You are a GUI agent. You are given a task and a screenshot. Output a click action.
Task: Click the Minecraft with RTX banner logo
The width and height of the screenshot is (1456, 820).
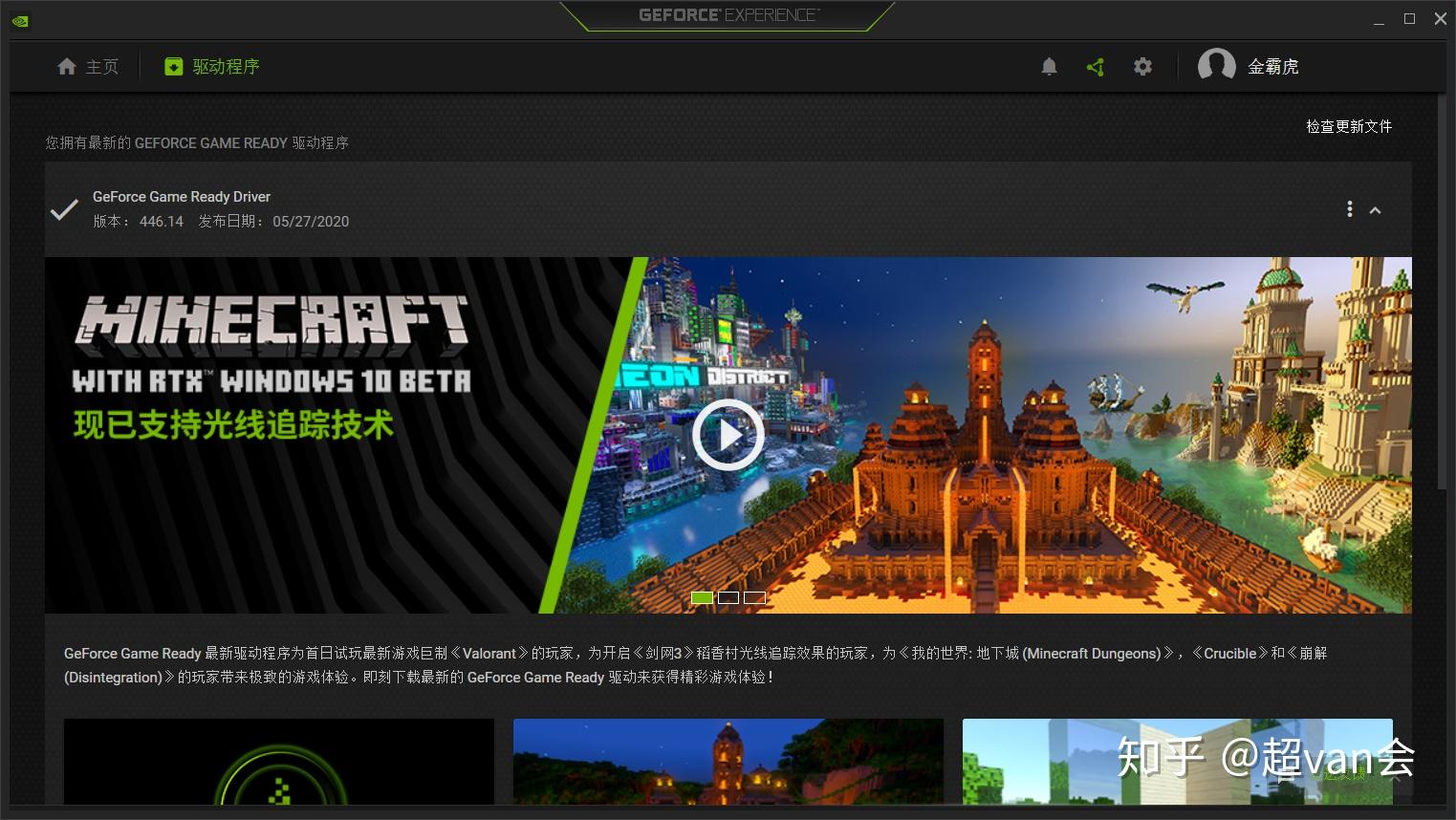(x=272, y=343)
